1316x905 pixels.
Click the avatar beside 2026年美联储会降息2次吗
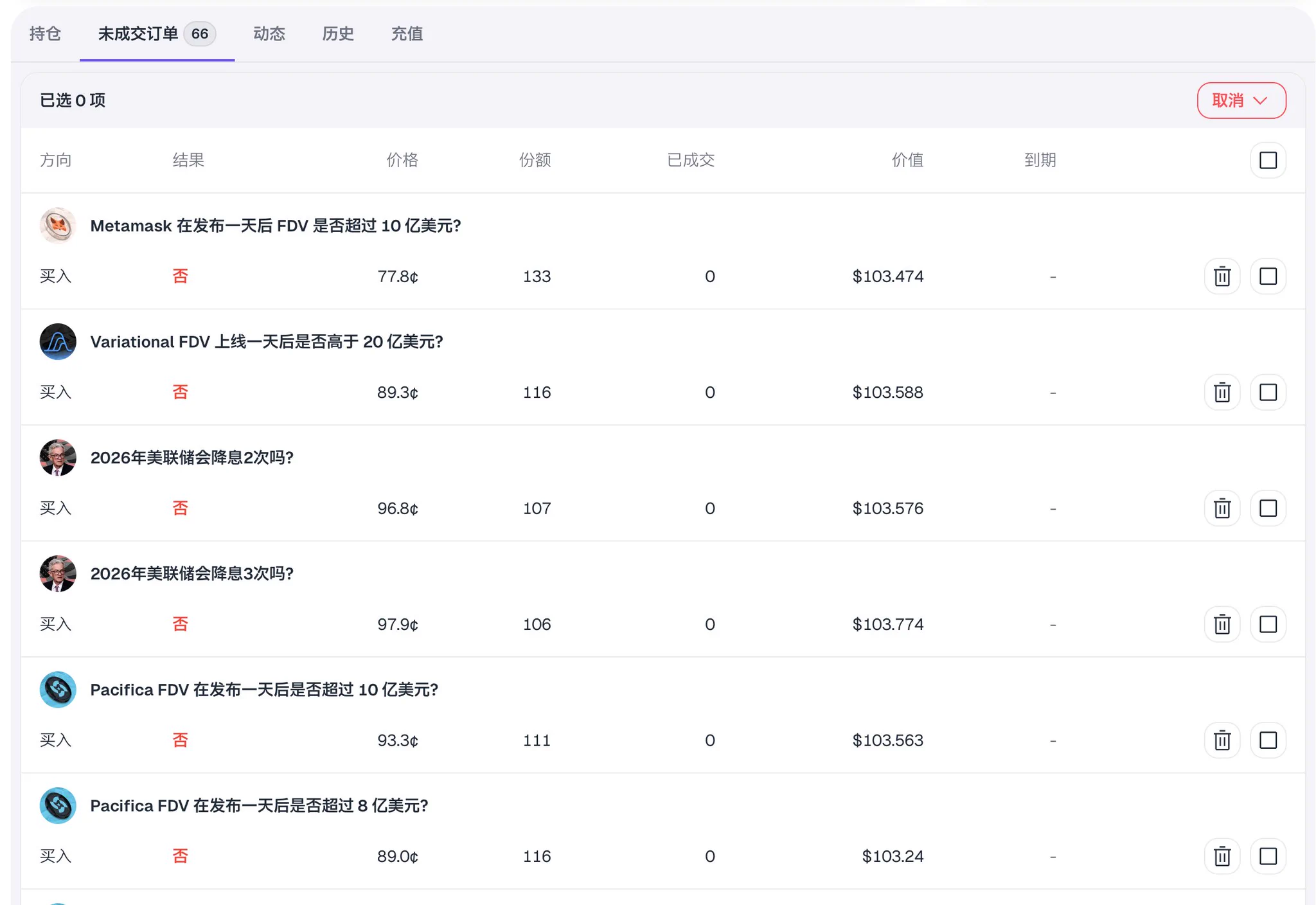(x=58, y=458)
